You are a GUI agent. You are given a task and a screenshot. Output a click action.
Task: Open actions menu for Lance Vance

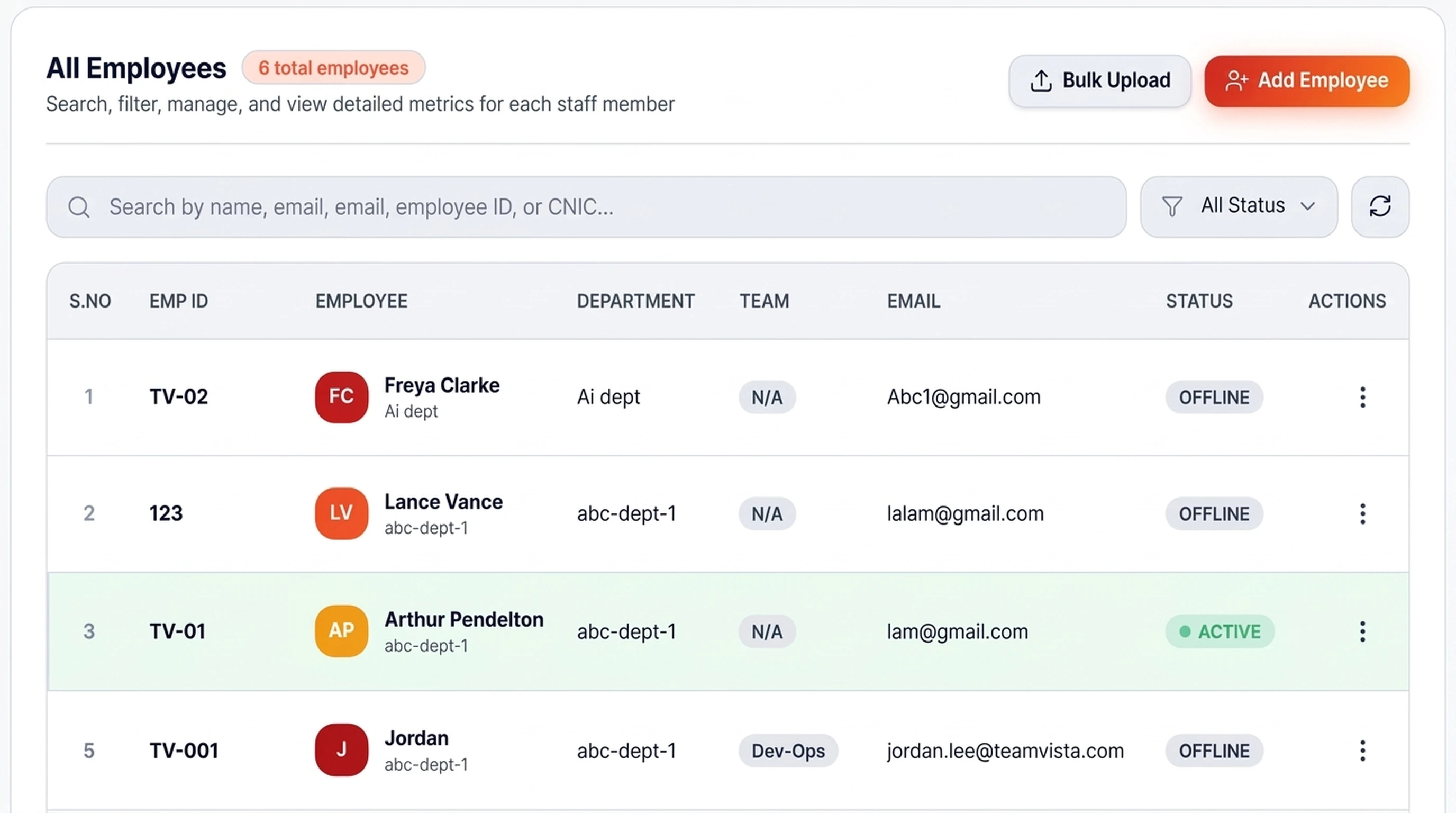(x=1362, y=513)
